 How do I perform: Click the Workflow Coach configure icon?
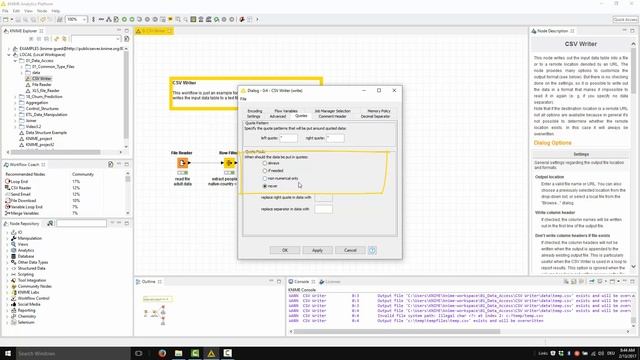click(x=111, y=164)
